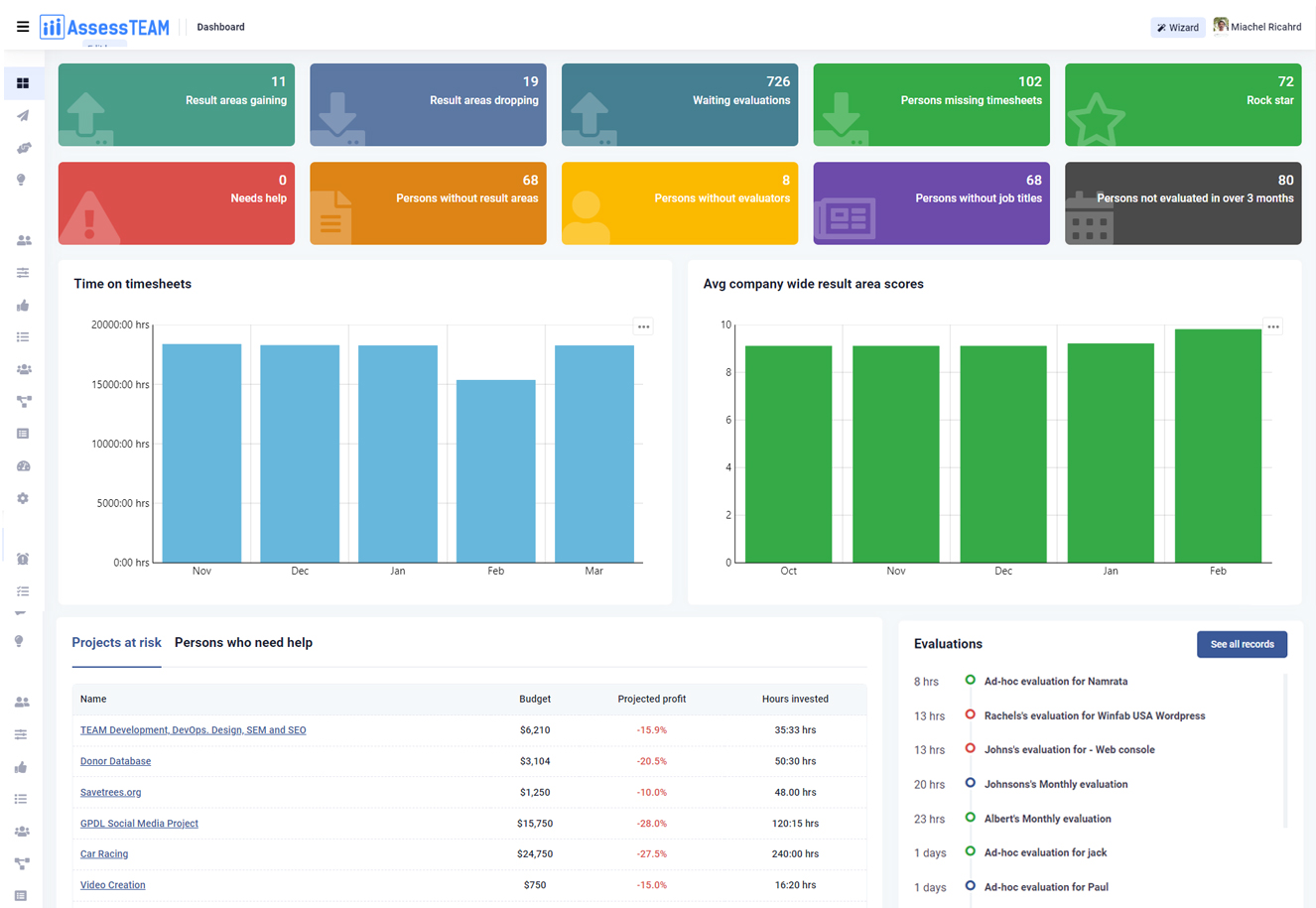Click the team members icon in the sidebar

[x=22, y=239]
